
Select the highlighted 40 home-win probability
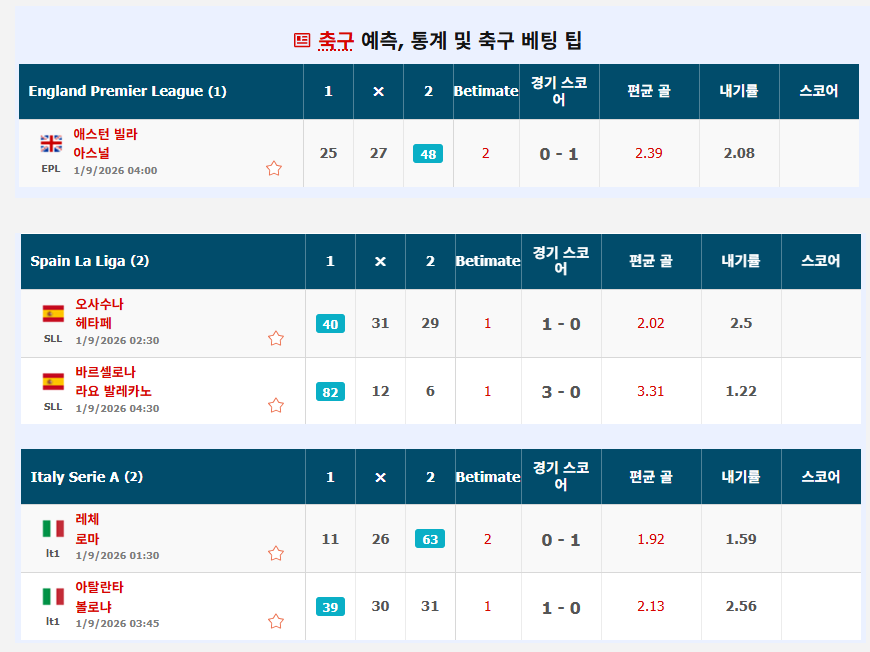click(x=330, y=324)
